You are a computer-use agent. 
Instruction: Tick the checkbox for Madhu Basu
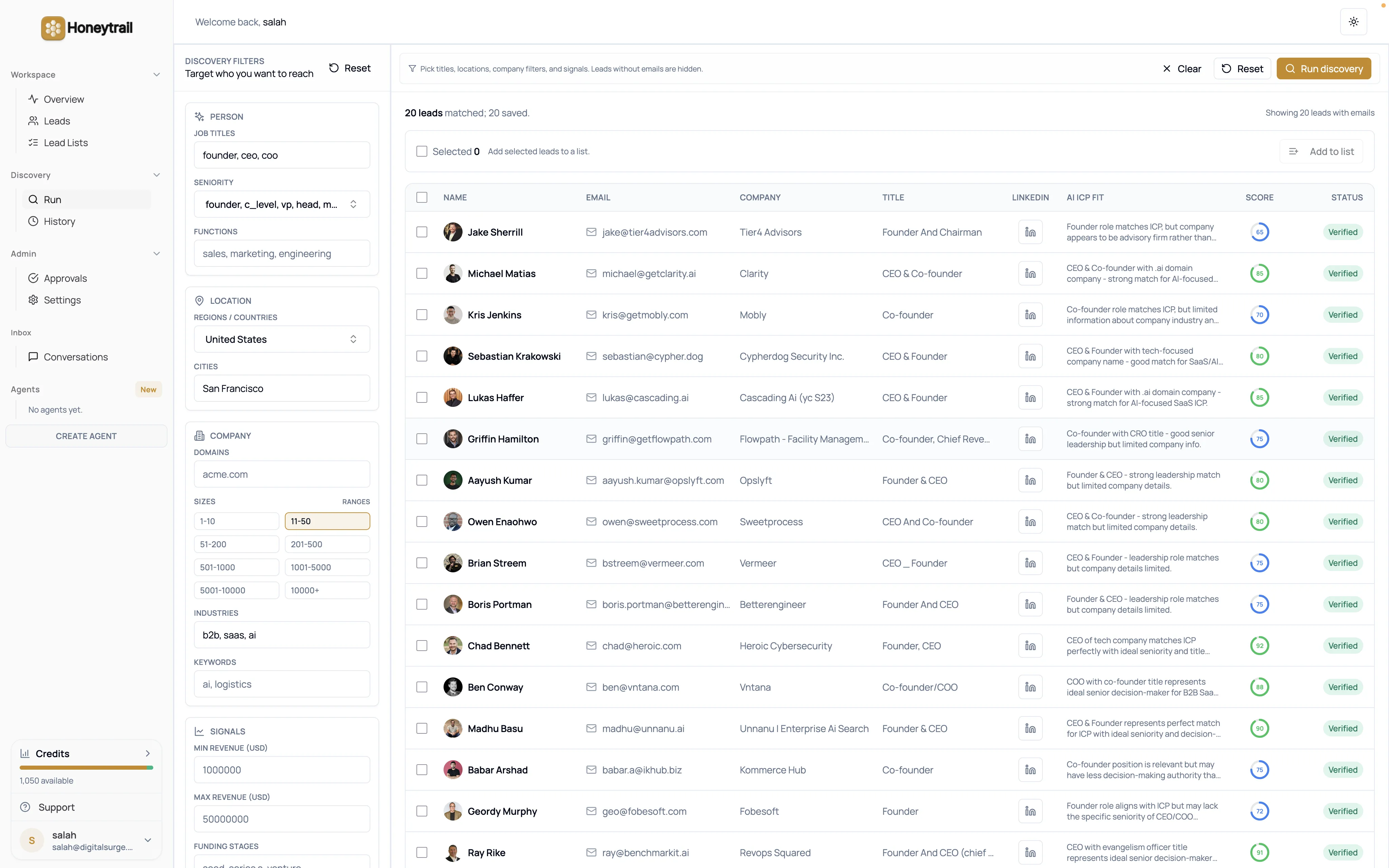[x=422, y=729]
